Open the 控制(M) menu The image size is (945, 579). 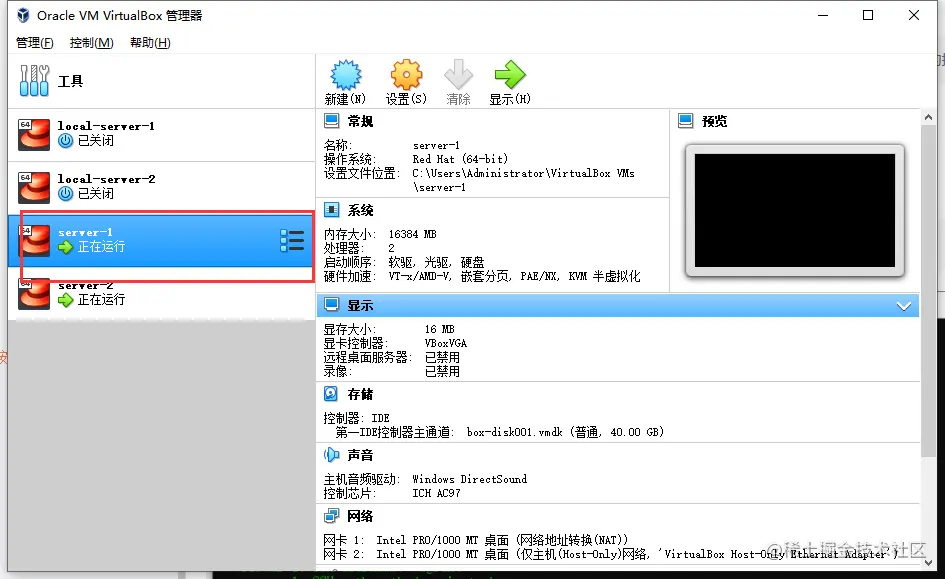(x=92, y=43)
